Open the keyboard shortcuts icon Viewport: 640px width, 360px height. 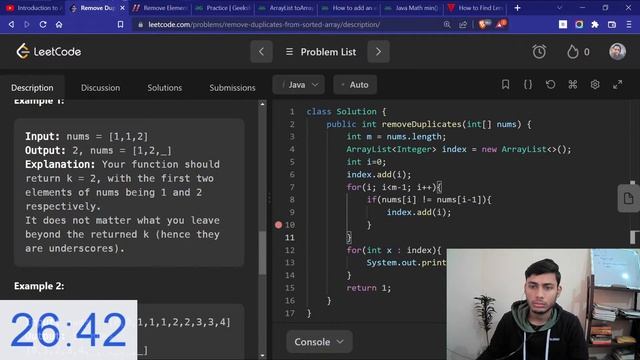tap(573, 84)
